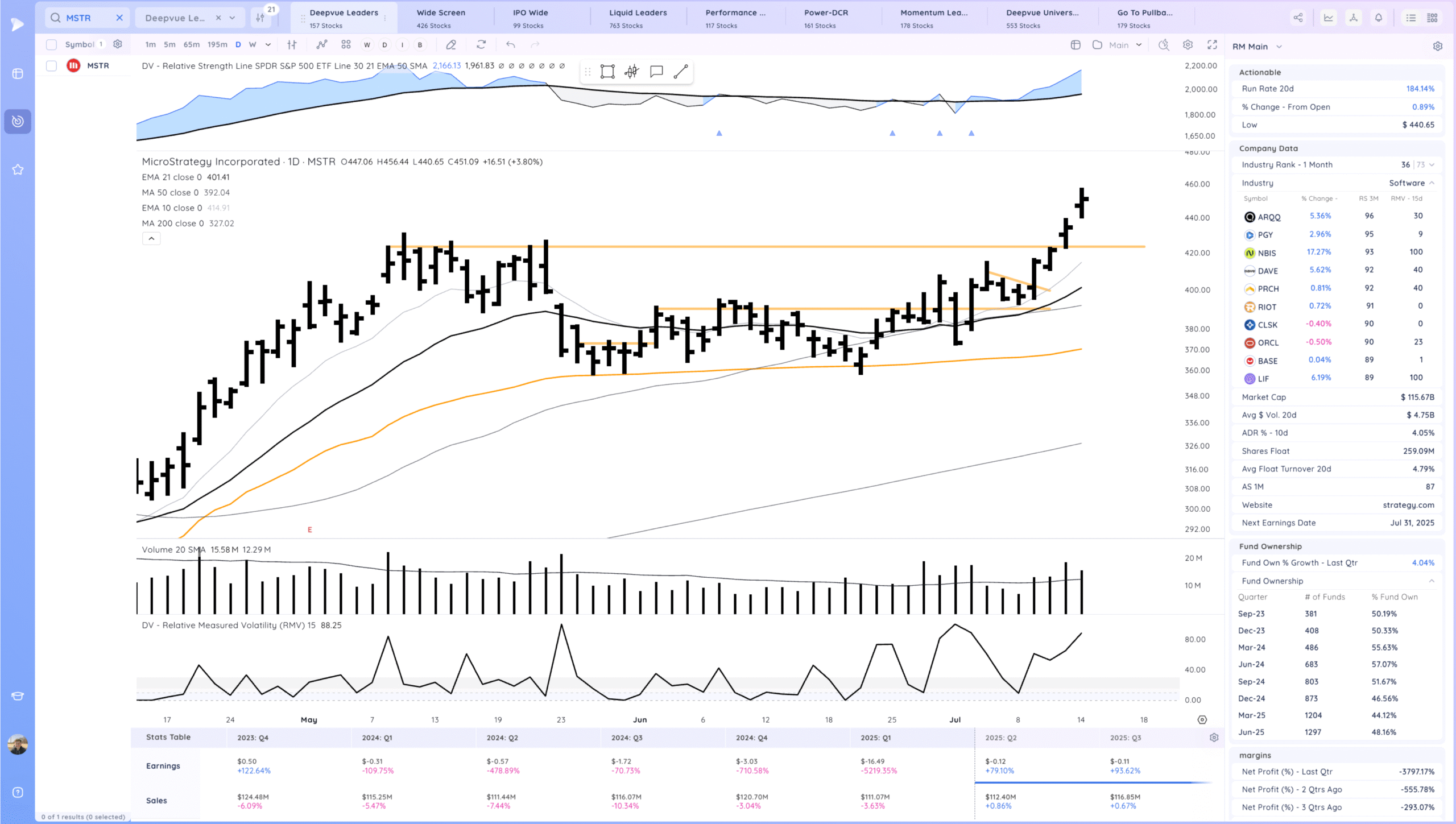The image size is (1456, 824).
Task: Open the strategy.com website link
Action: coord(1408,505)
